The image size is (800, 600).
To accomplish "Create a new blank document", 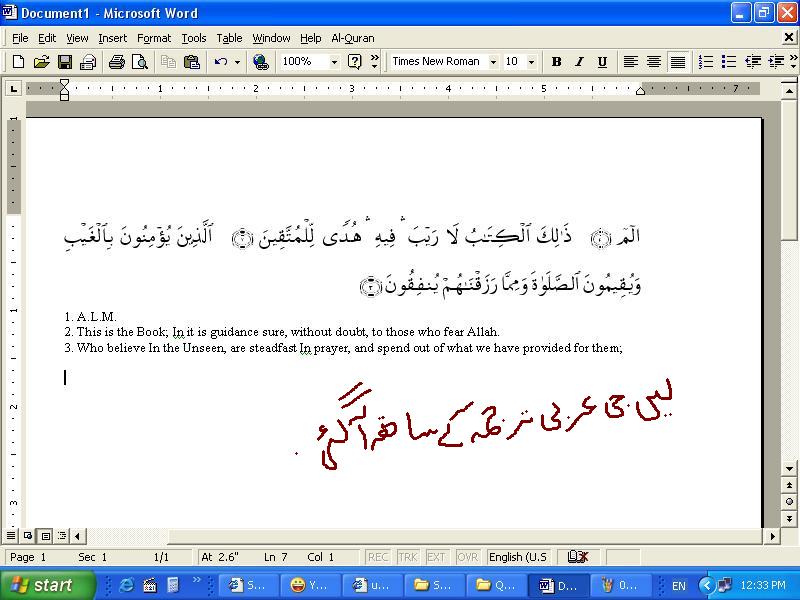I will point(18,62).
